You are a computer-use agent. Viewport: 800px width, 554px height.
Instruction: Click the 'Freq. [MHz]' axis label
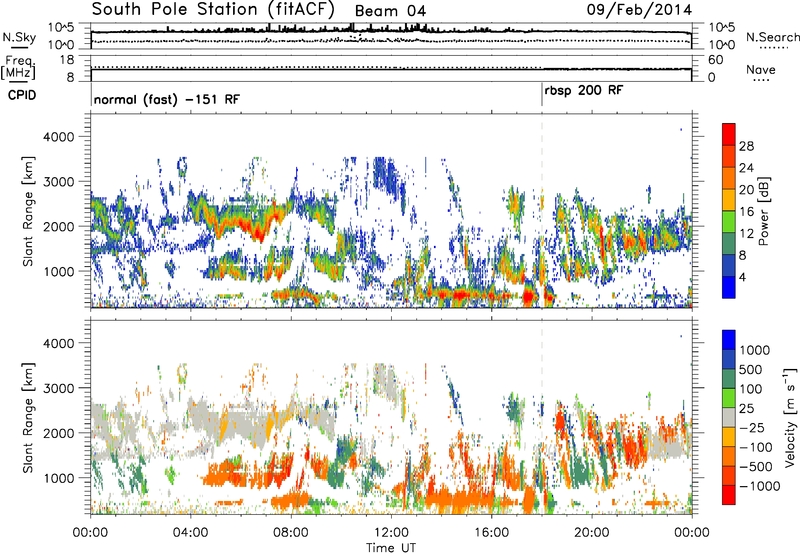click(19, 68)
